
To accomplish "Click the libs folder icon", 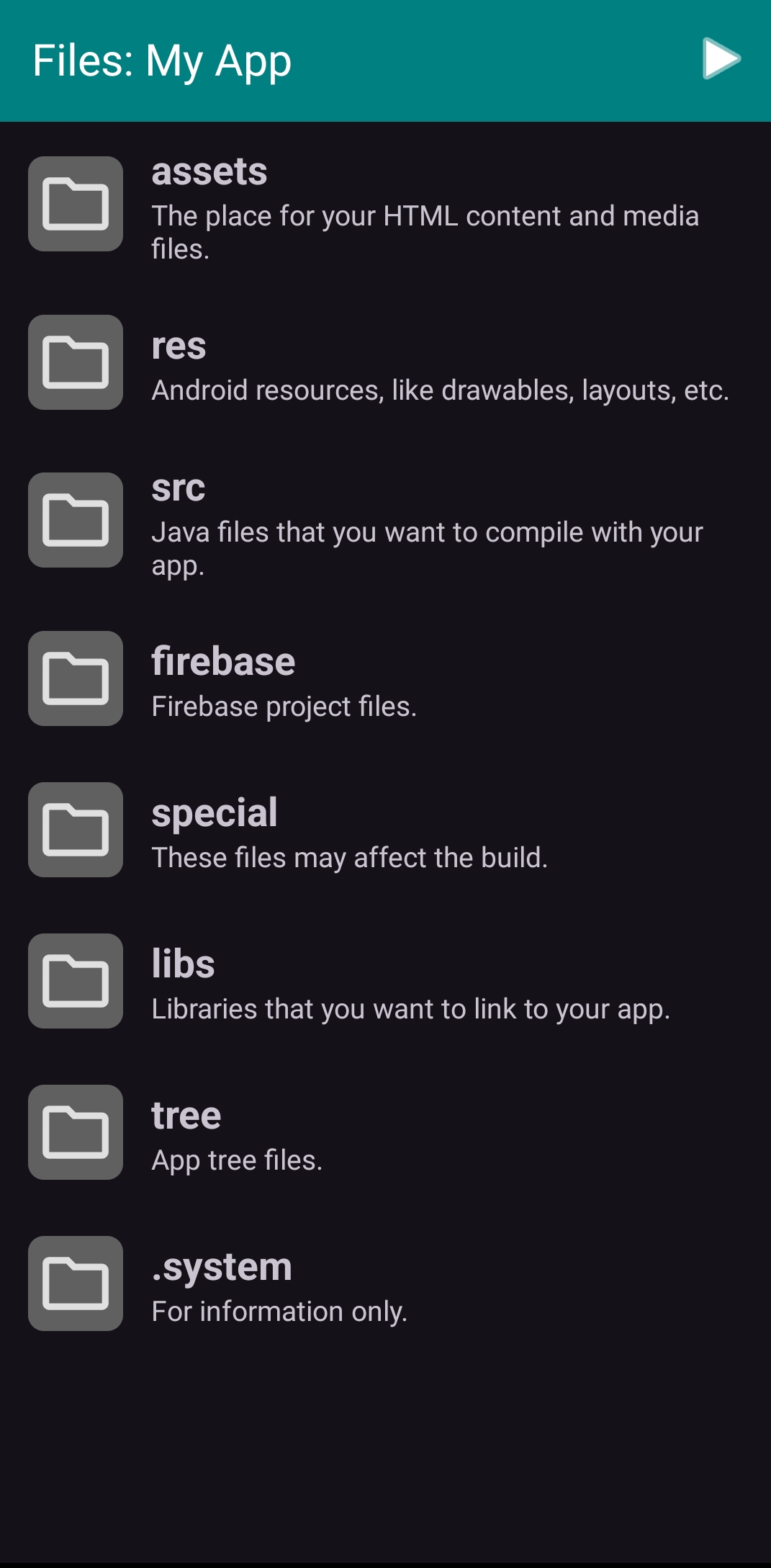I will click(x=76, y=981).
